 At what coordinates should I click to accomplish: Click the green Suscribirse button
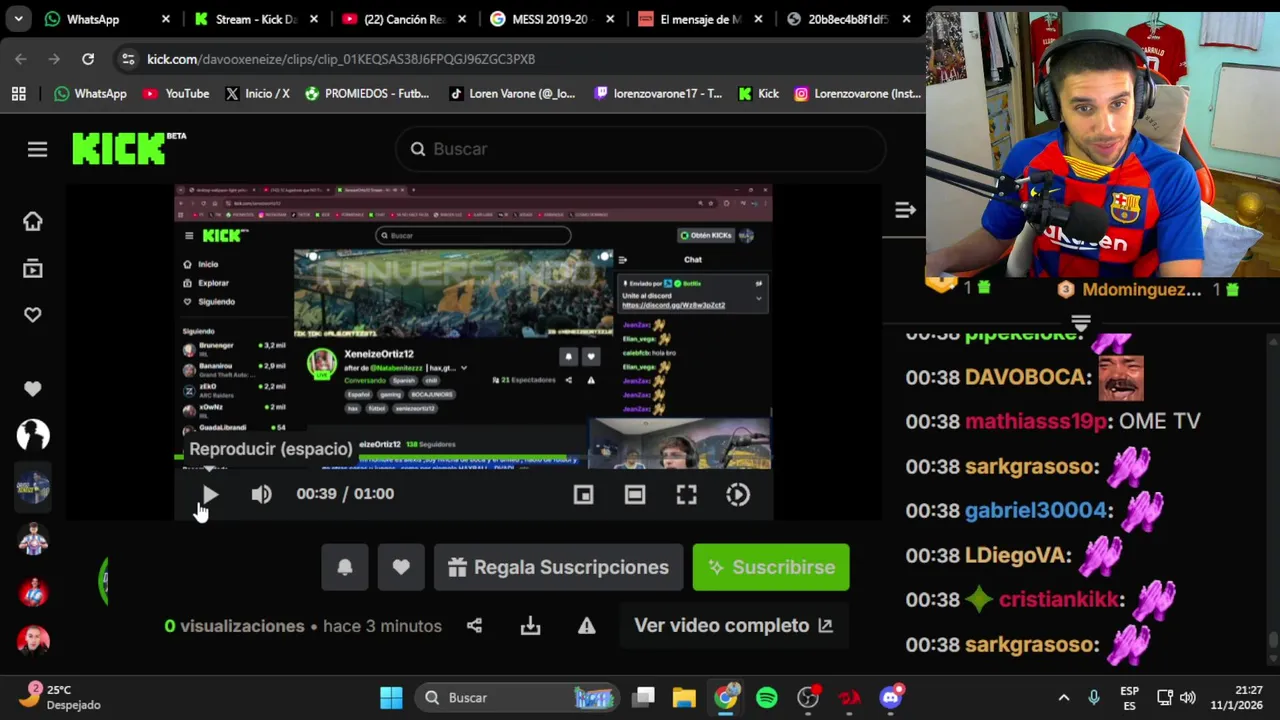pyautogui.click(x=771, y=567)
